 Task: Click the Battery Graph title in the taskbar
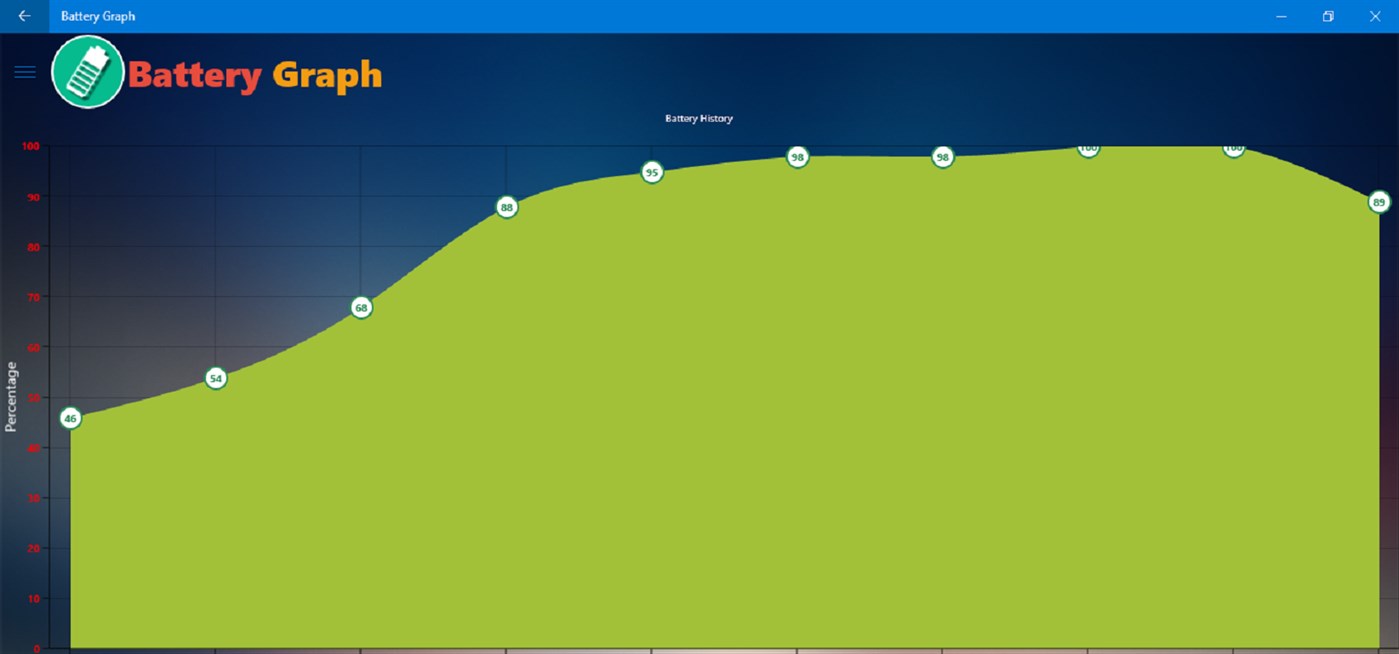[x=97, y=16]
